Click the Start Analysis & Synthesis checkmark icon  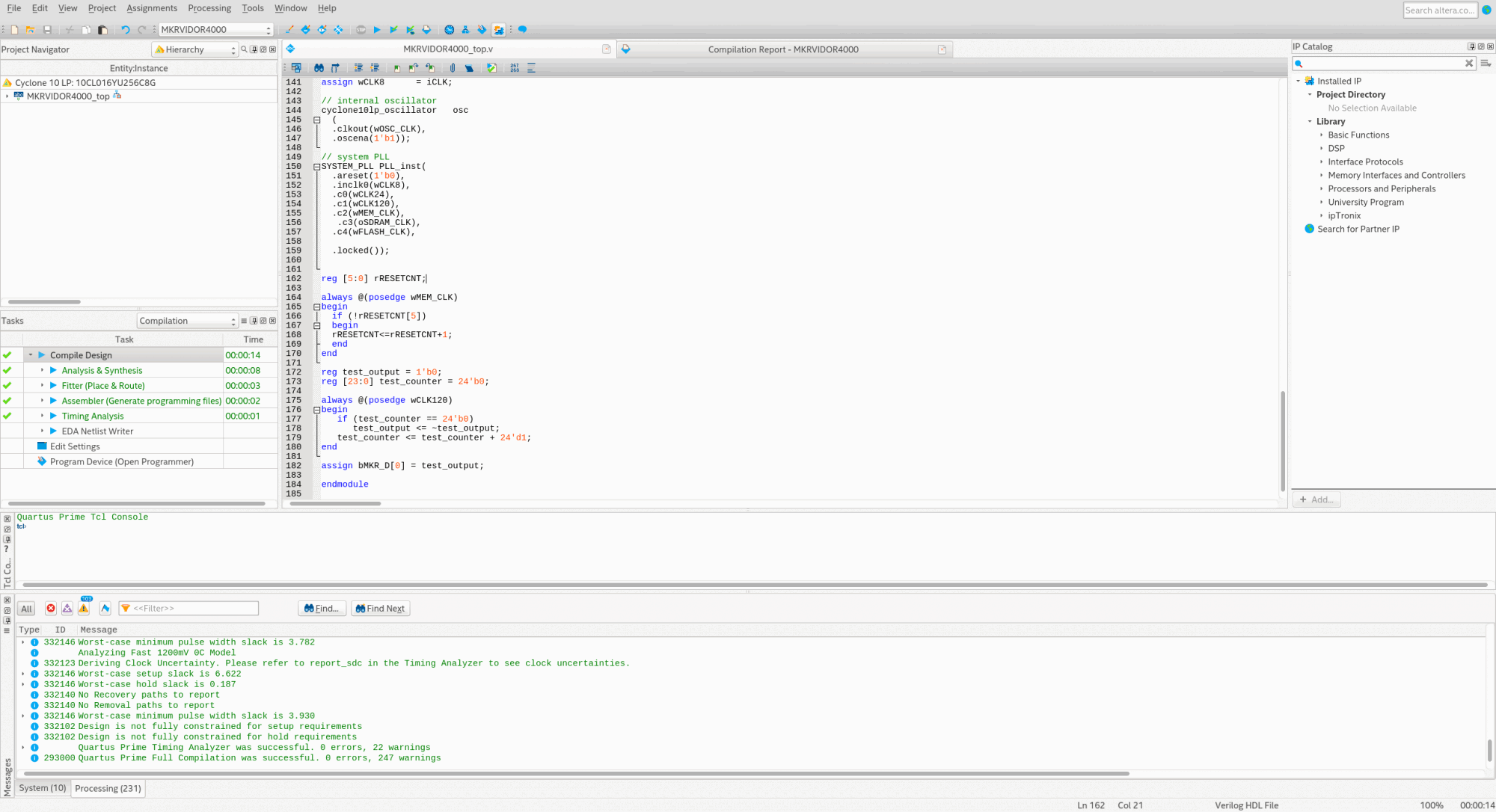tap(393, 30)
